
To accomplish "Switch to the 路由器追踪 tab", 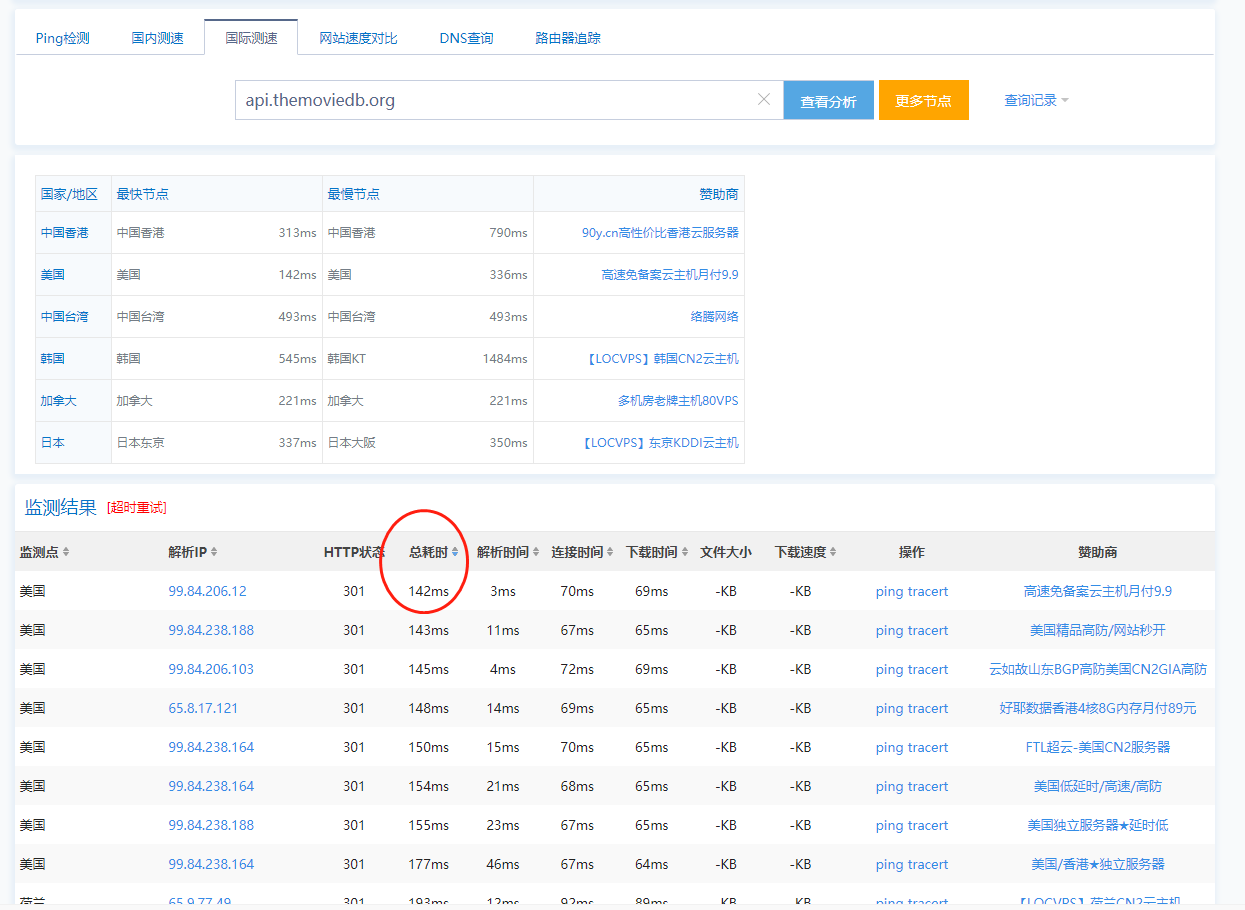I will pyautogui.click(x=567, y=37).
